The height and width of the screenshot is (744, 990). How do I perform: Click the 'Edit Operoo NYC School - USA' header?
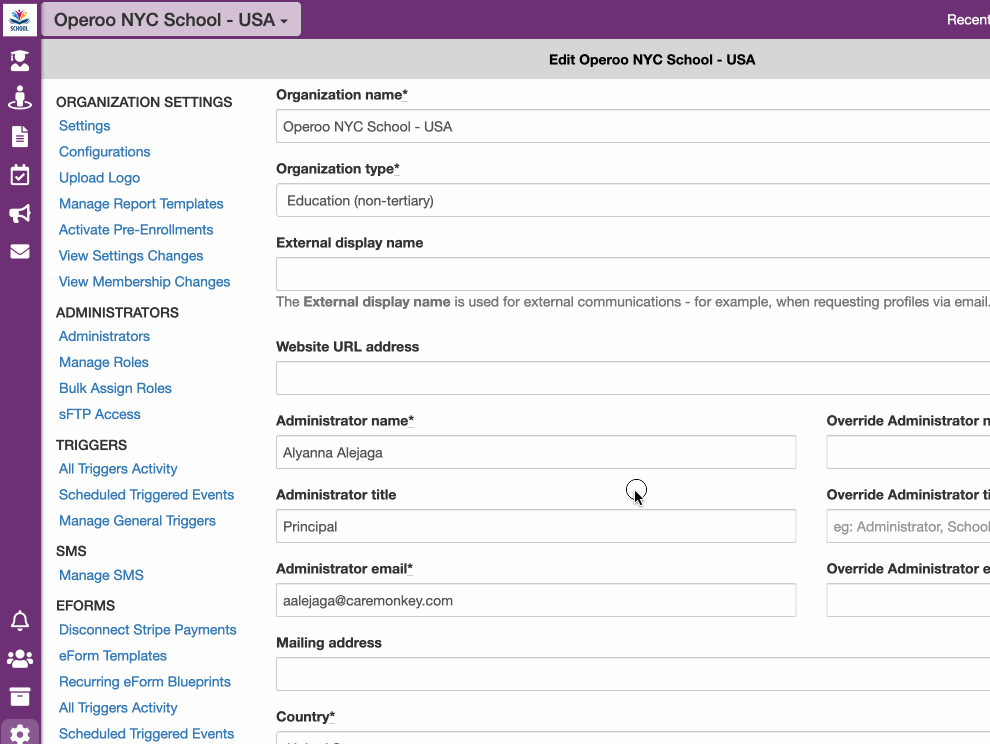click(x=652, y=59)
